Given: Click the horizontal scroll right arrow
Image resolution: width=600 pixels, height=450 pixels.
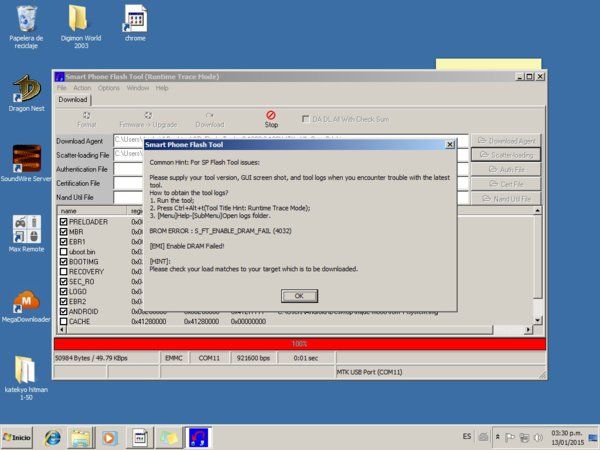Looking at the screenshot, I should pos(528,329).
